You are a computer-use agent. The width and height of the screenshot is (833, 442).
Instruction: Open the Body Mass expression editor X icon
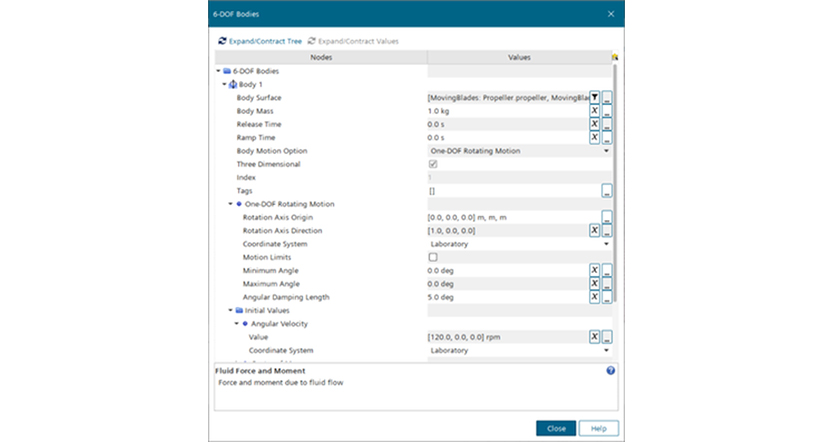coord(594,110)
